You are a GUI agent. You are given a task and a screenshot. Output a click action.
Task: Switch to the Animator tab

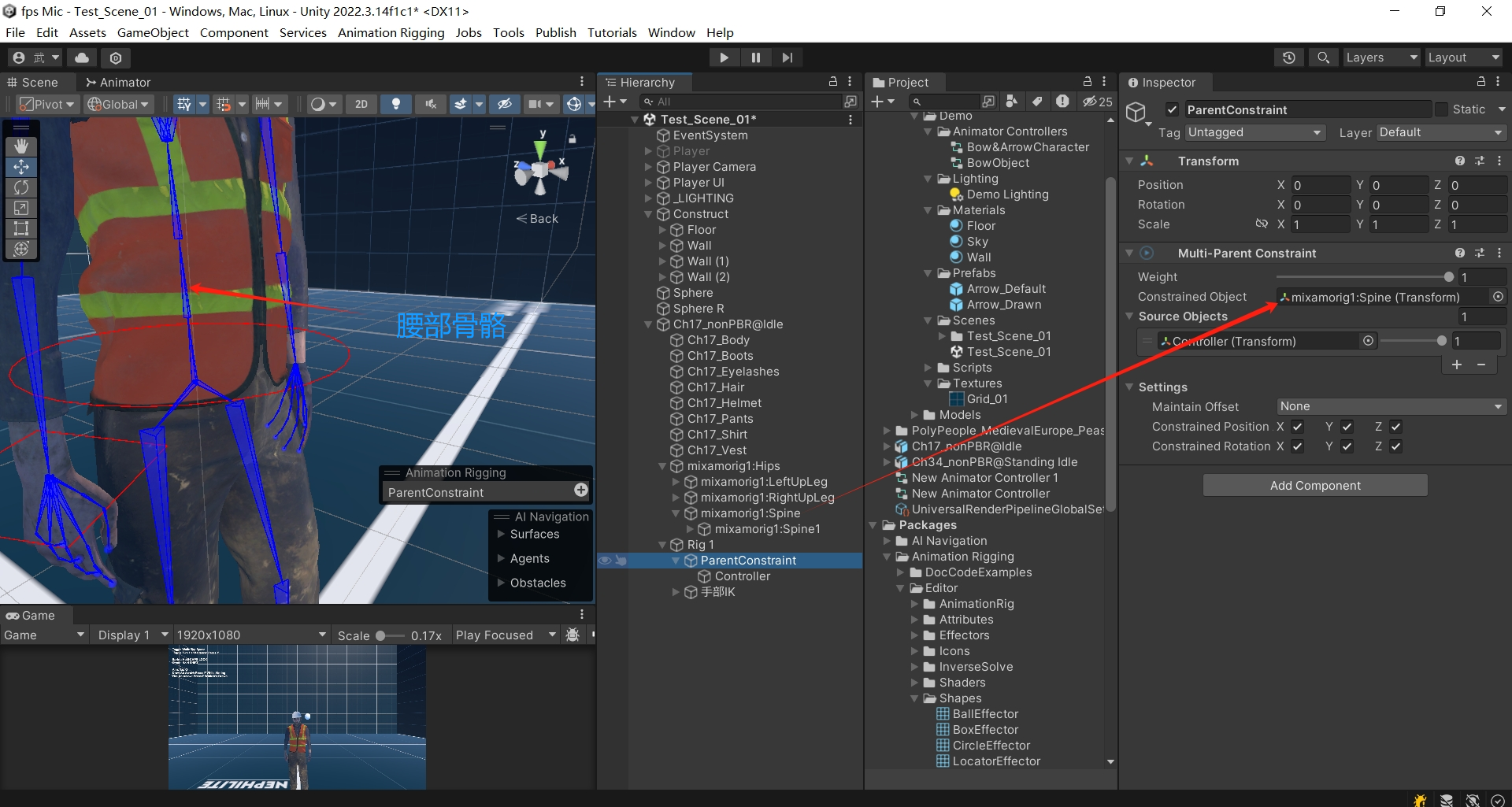point(118,82)
